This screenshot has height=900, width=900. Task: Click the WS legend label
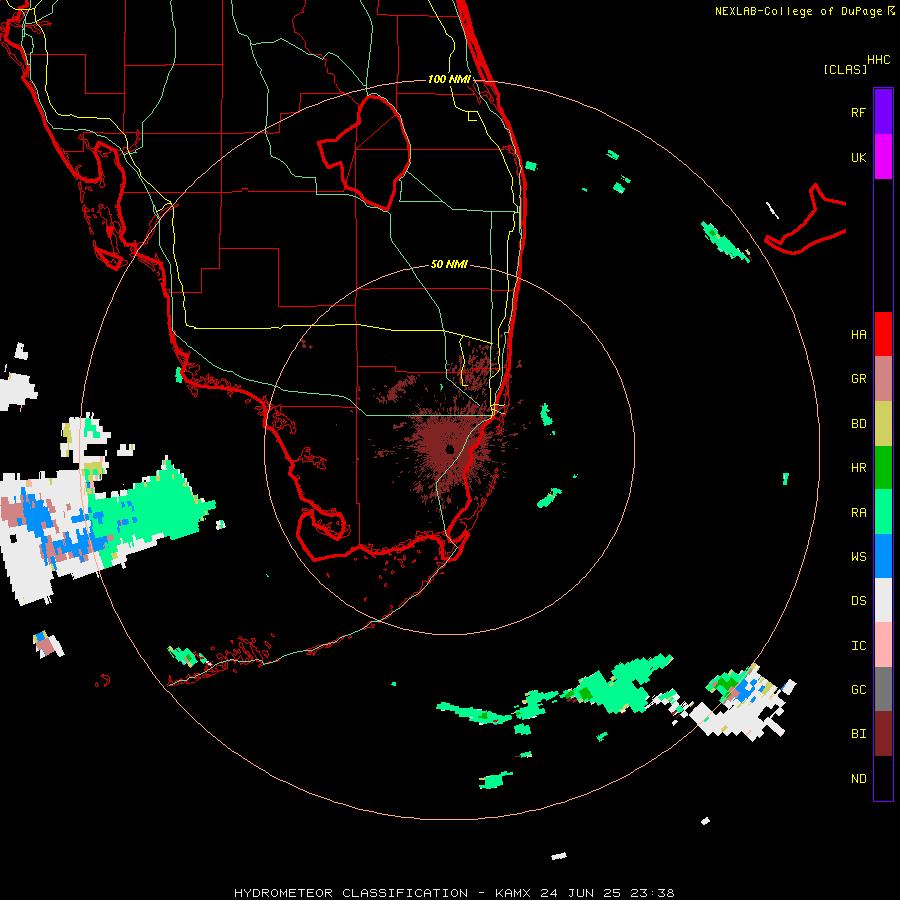[x=858, y=557]
